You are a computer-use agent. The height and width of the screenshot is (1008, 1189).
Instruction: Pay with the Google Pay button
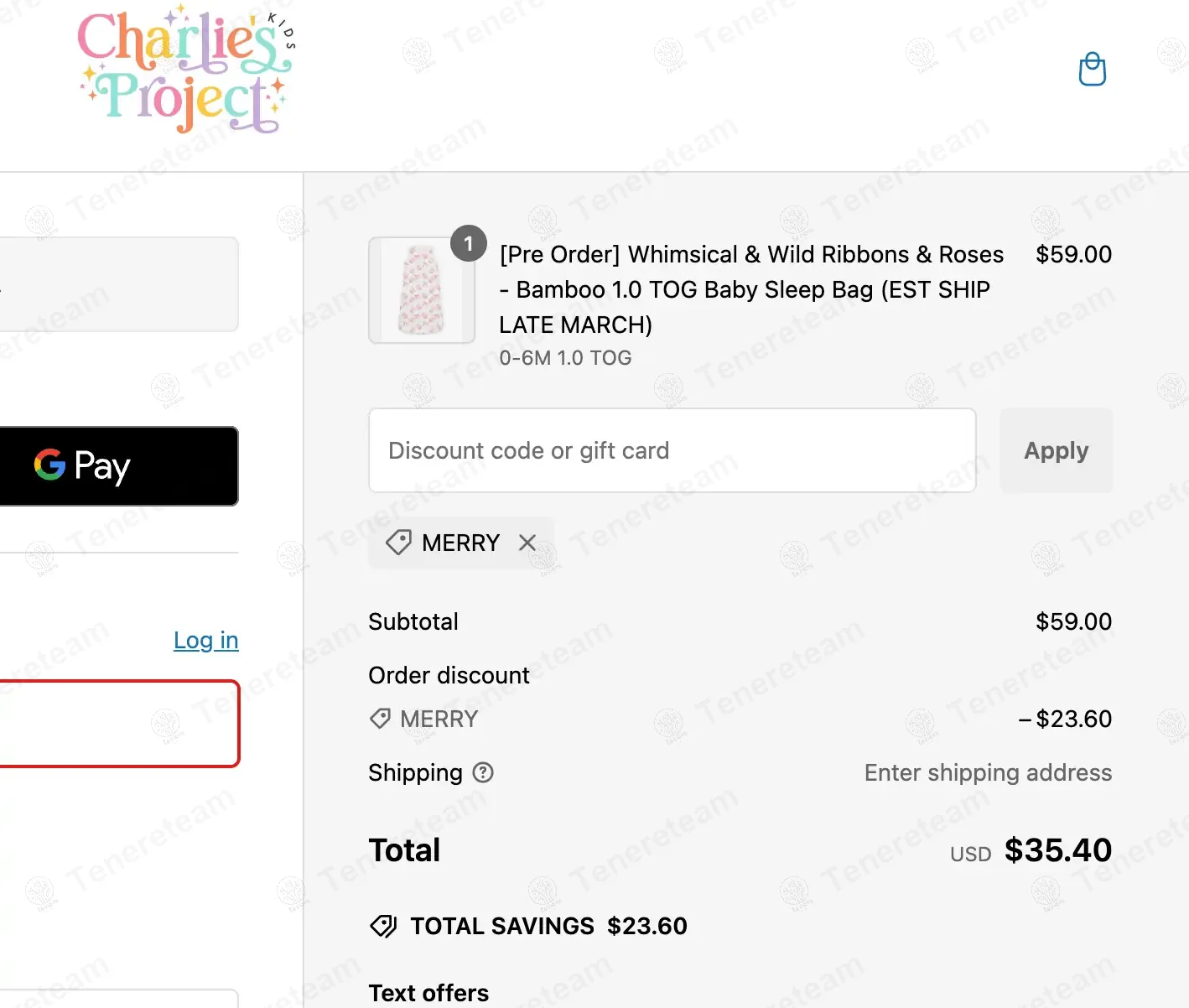[x=117, y=466]
